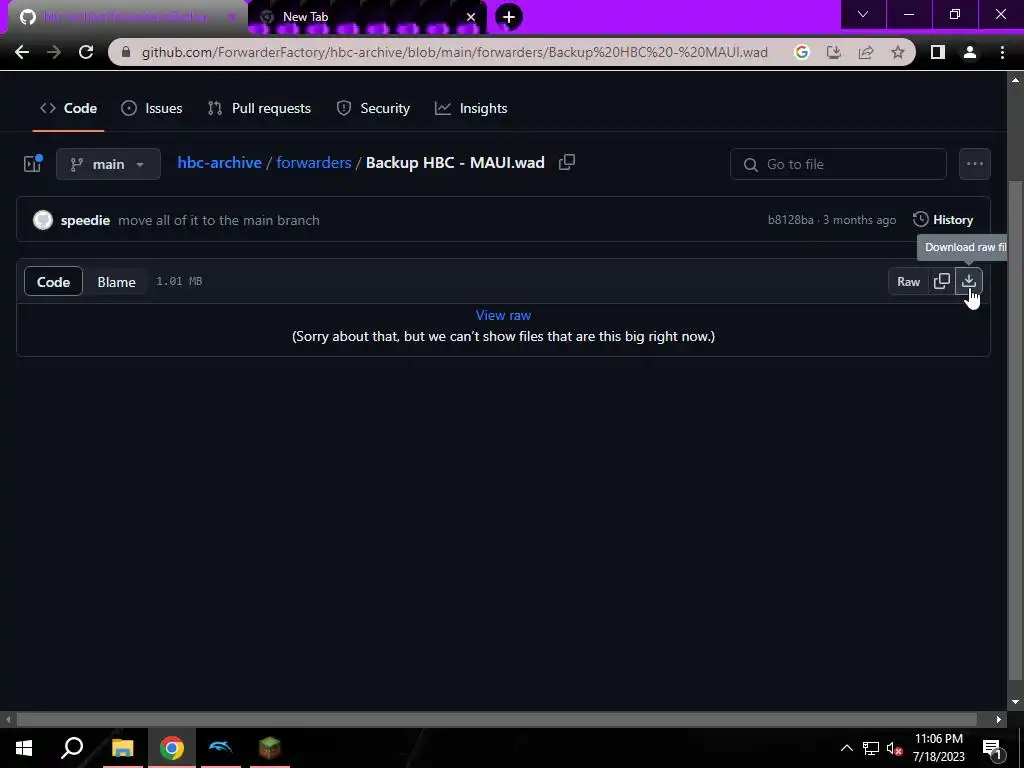This screenshot has height=768, width=1024.
Task: Open the file History
Action: [943, 220]
